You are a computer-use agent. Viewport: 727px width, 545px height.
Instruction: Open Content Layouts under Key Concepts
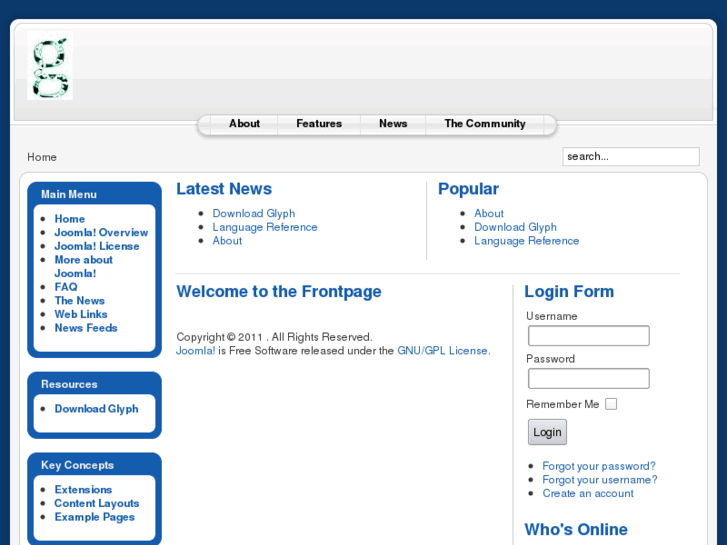[x=96, y=503]
